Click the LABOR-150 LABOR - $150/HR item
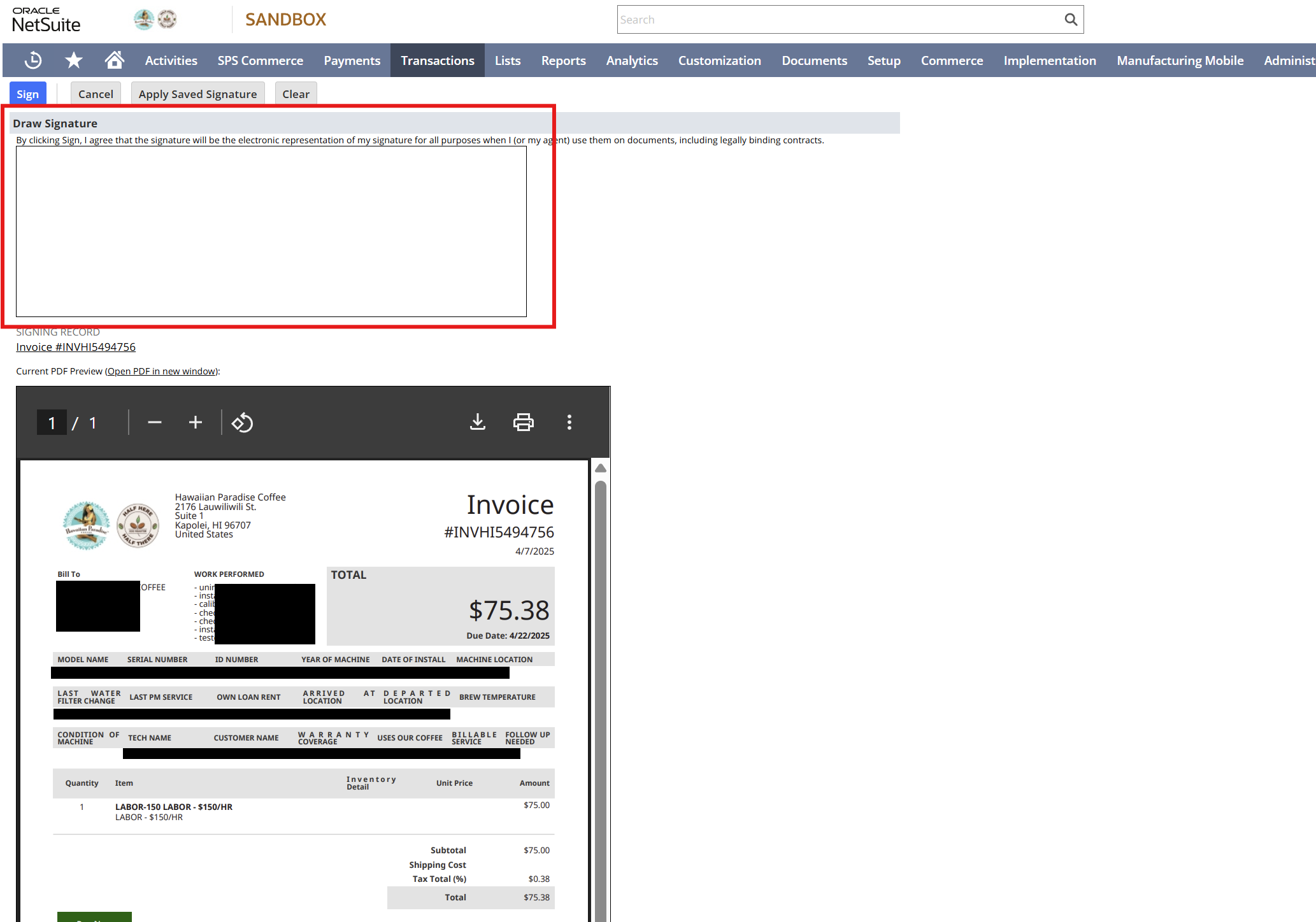This screenshot has height=922, width=1316. [x=174, y=807]
